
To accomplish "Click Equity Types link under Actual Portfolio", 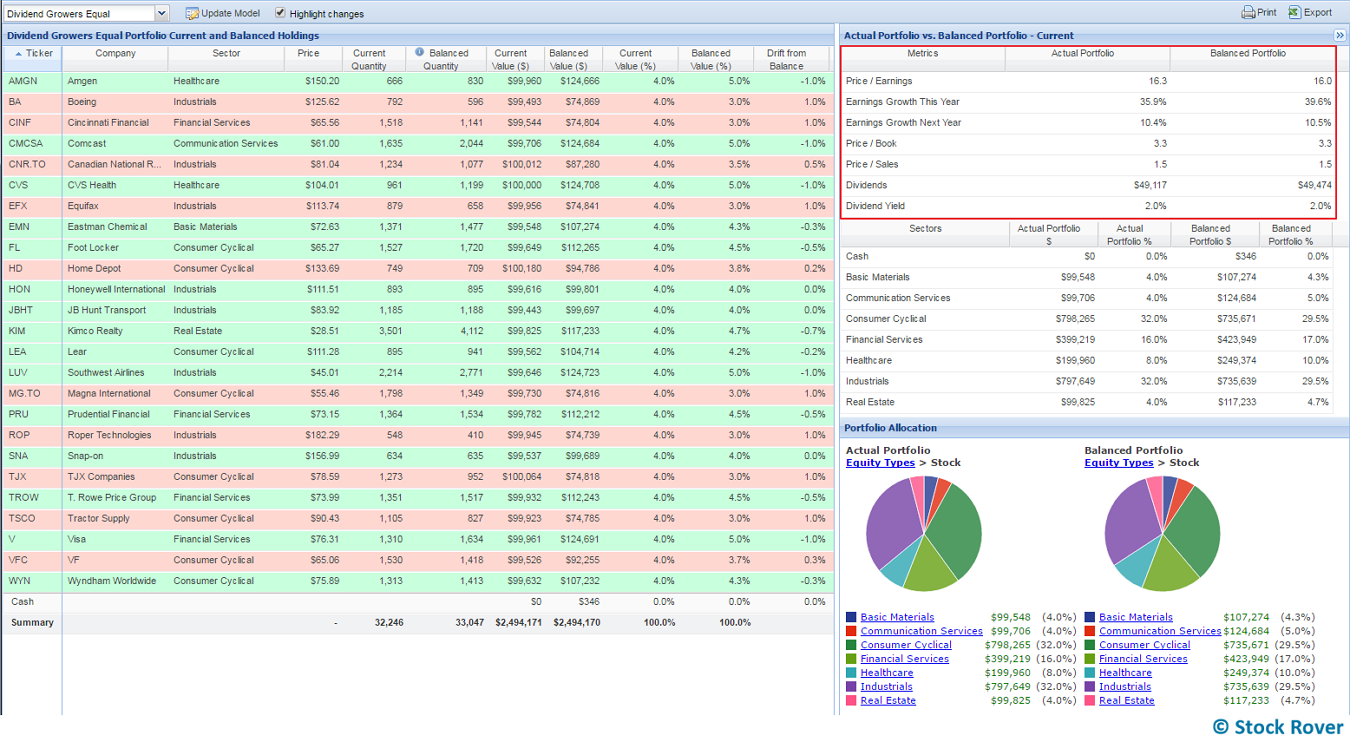I will pyautogui.click(x=880, y=463).
